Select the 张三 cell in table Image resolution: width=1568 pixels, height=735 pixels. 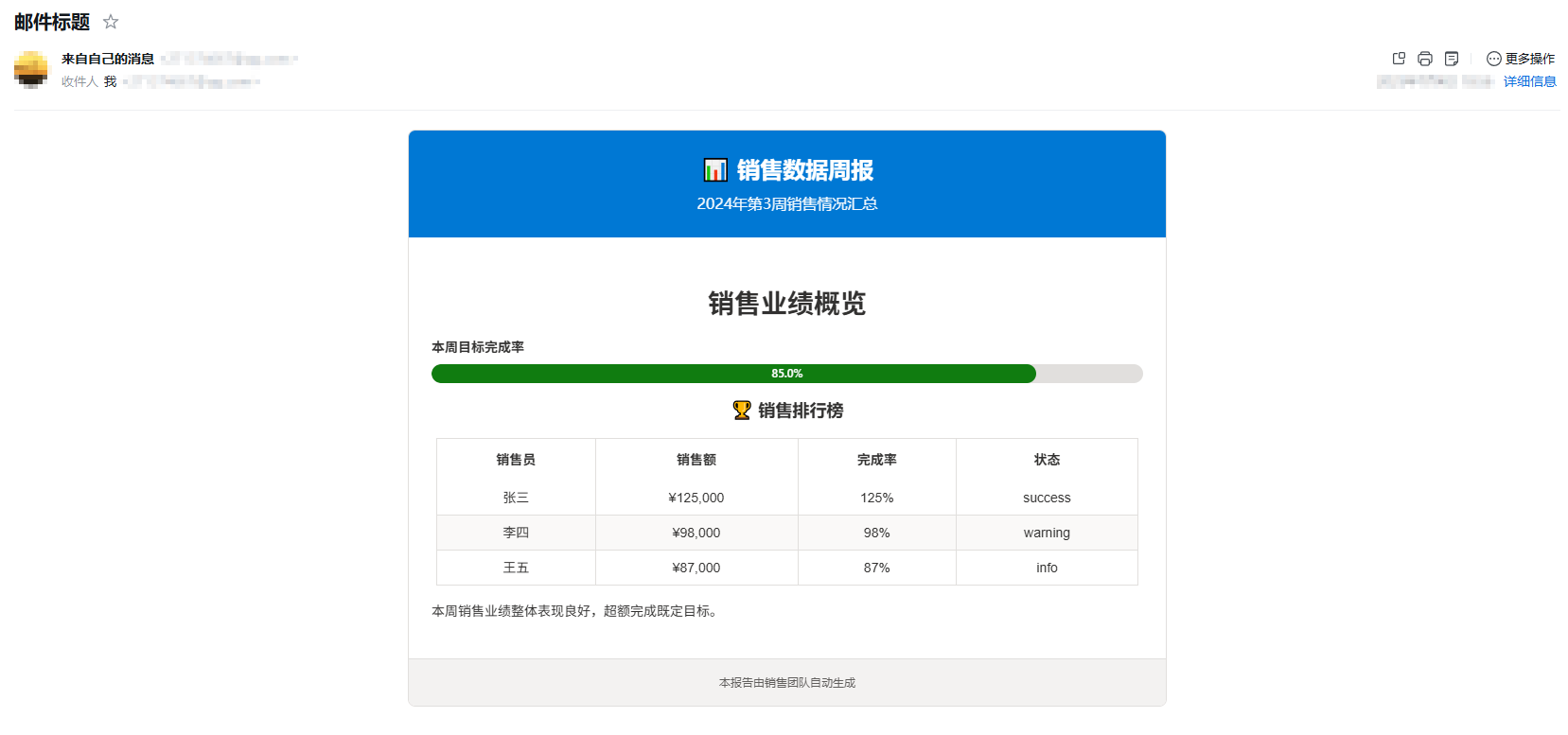tap(516, 498)
